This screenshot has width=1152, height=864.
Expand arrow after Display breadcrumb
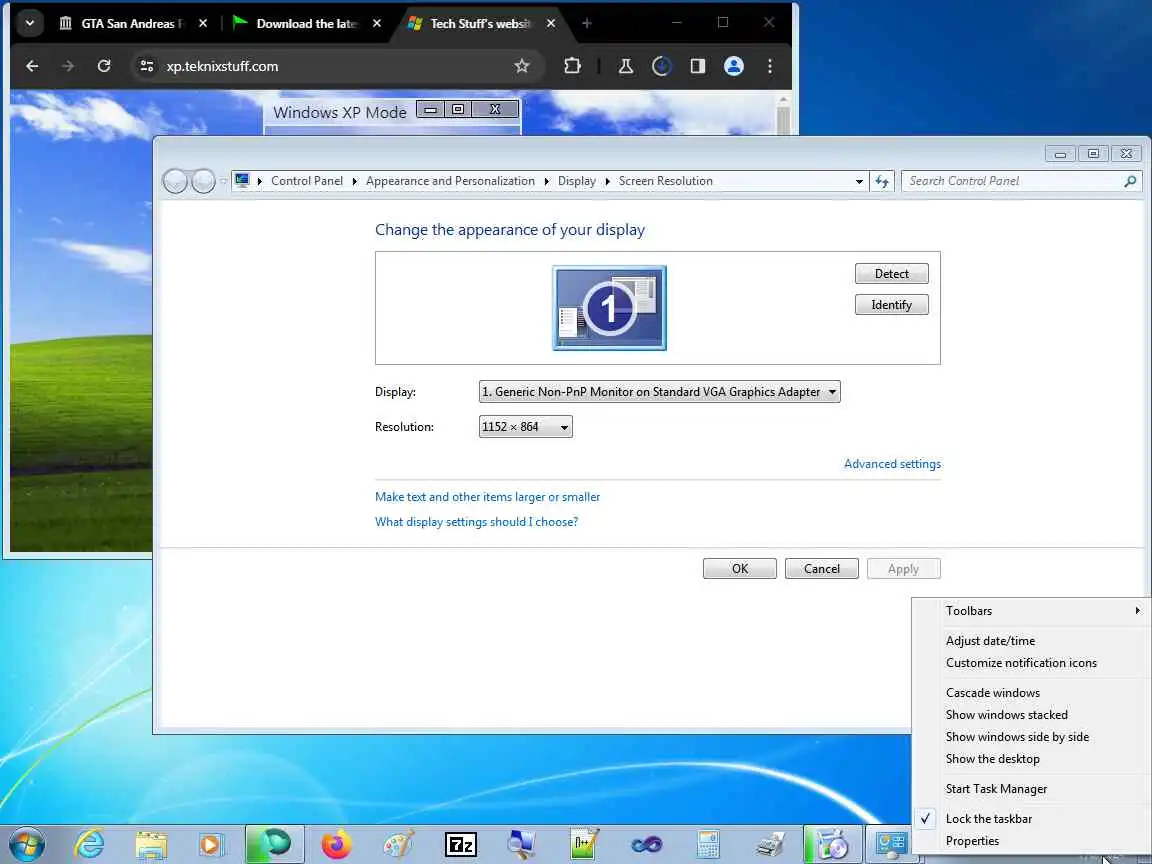[607, 181]
